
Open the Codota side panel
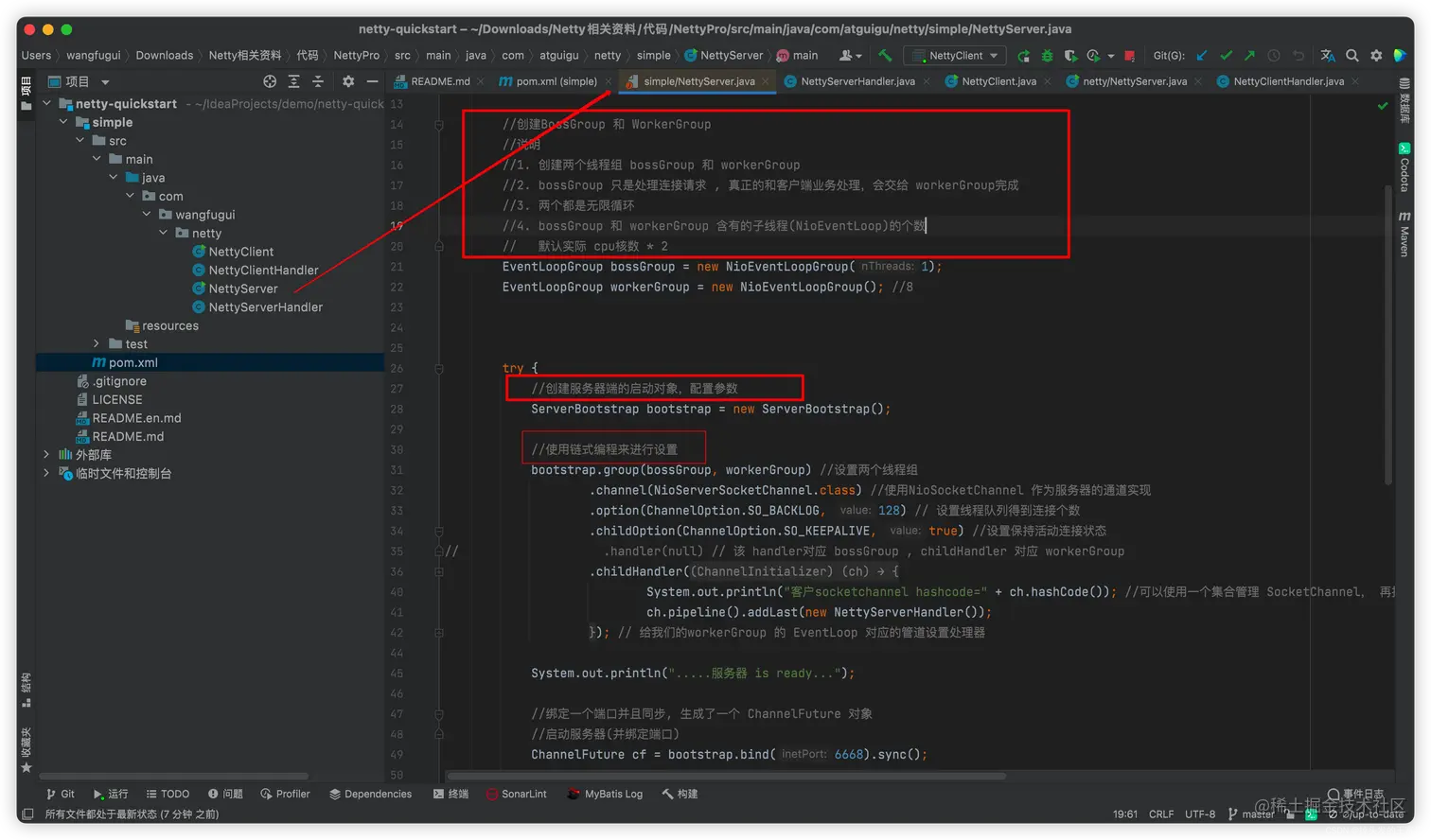click(1404, 167)
